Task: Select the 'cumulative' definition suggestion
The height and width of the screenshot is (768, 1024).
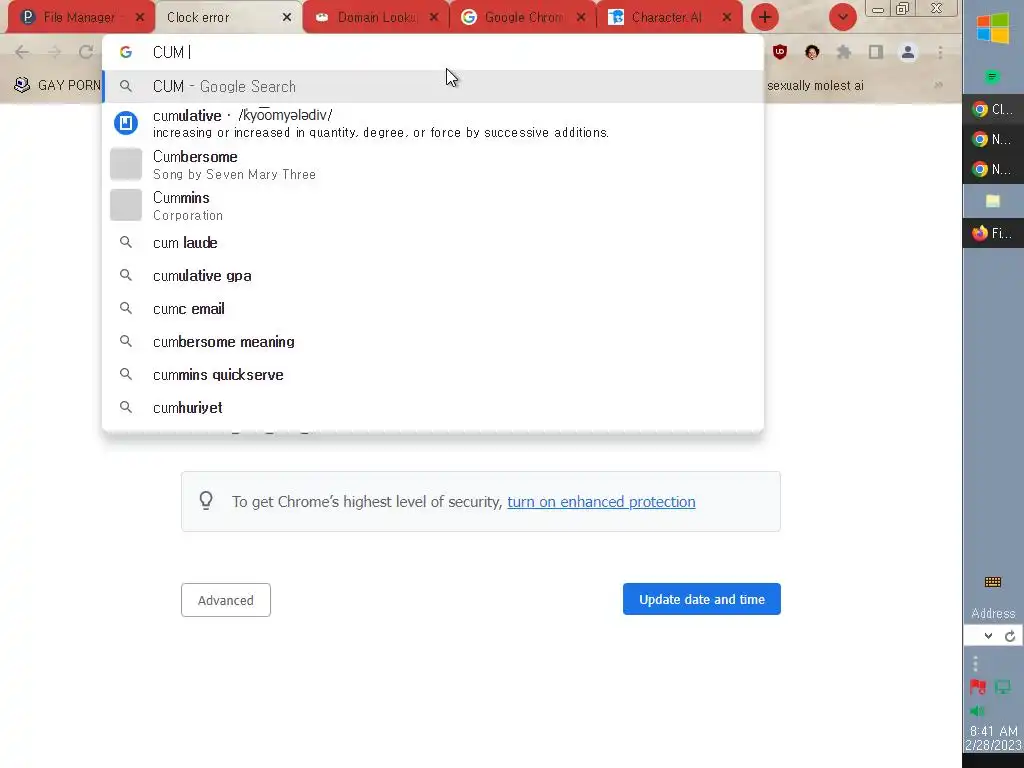Action: 433,123
